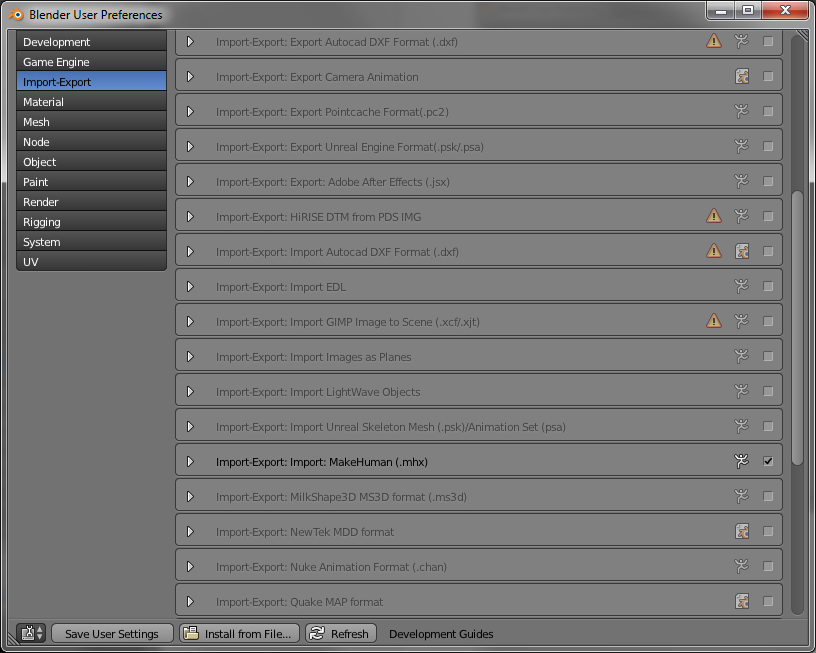
Task: Click warning icon on HiRISE DTM row
Action: coord(713,215)
